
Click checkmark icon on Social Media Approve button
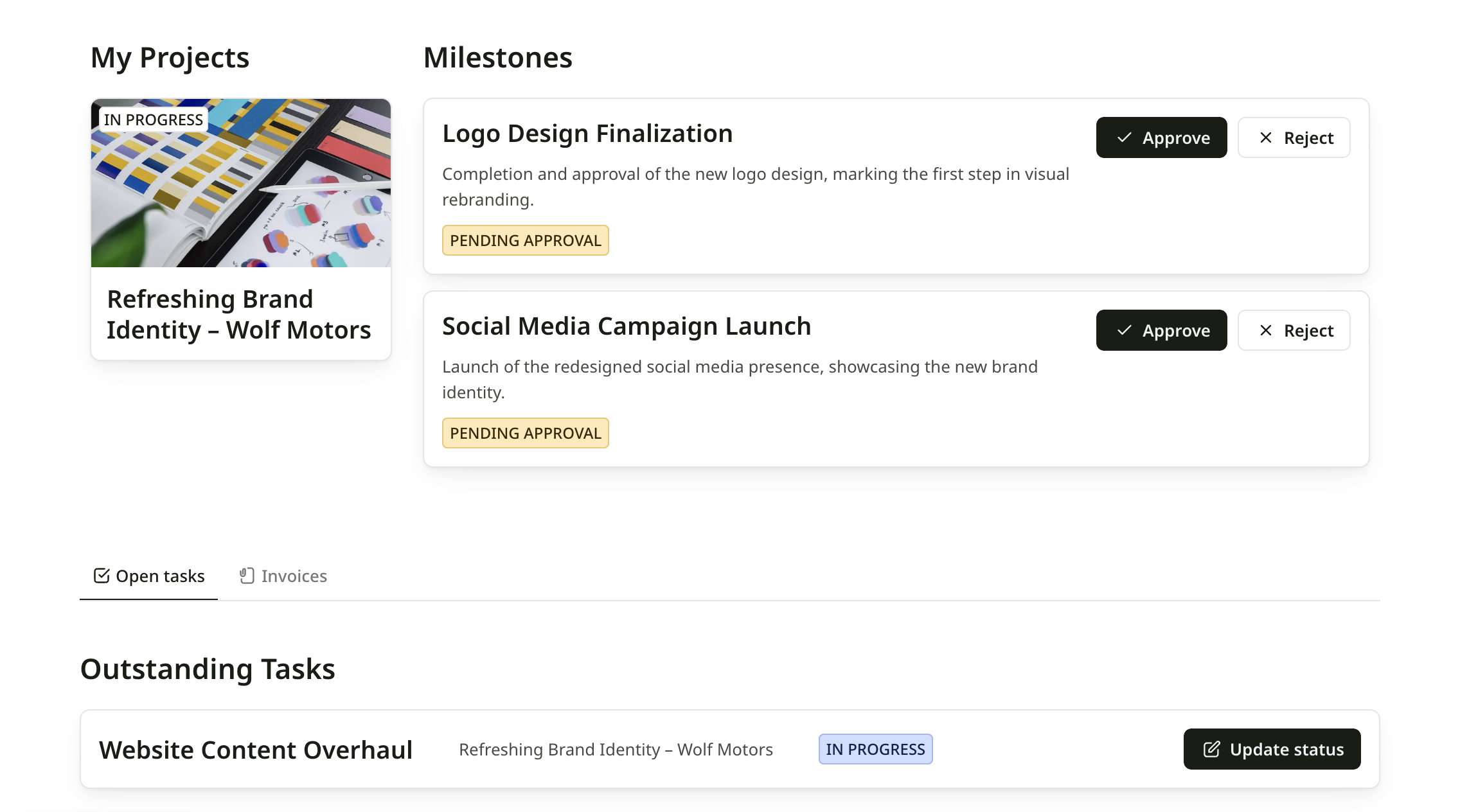tap(1124, 330)
